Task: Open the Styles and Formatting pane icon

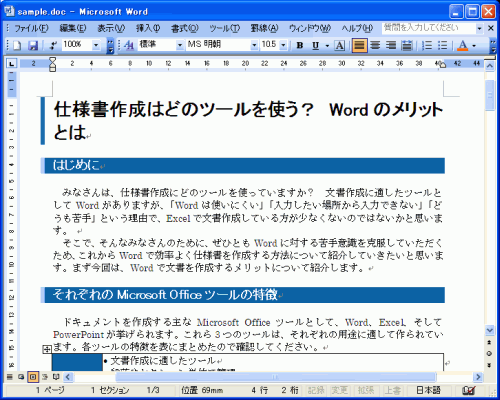Action: point(129,45)
